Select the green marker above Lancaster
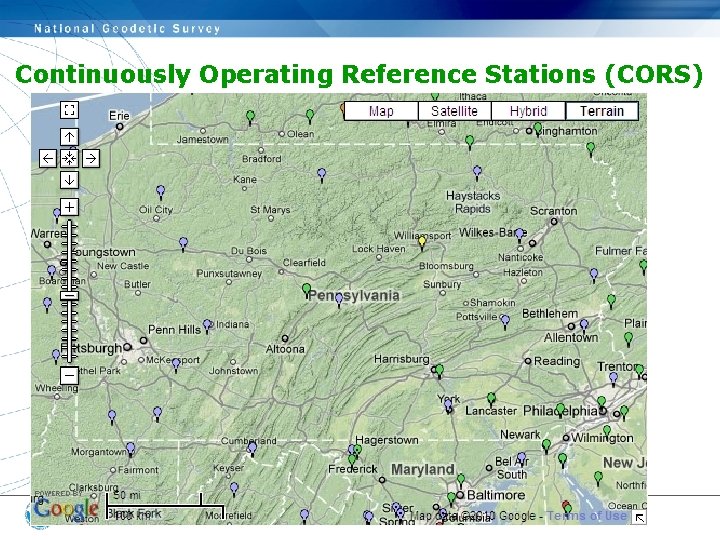 (x=491, y=399)
